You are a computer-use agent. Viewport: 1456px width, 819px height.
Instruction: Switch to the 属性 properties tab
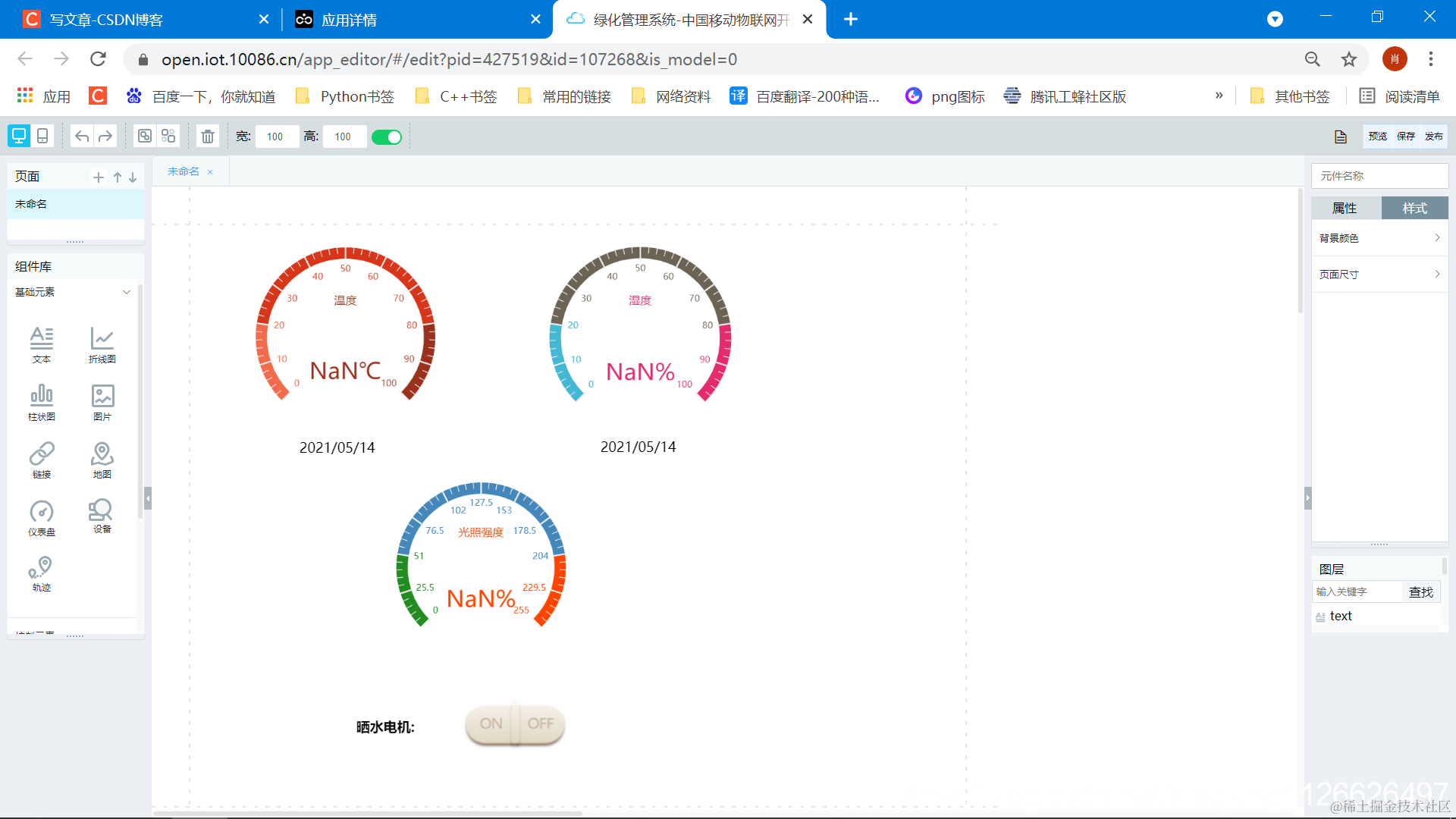click(x=1345, y=208)
